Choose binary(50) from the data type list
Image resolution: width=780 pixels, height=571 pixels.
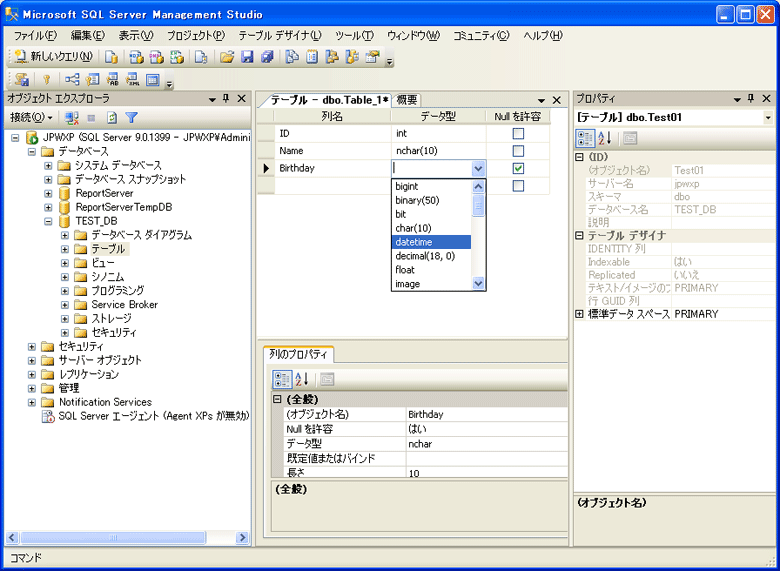point(431,200)
